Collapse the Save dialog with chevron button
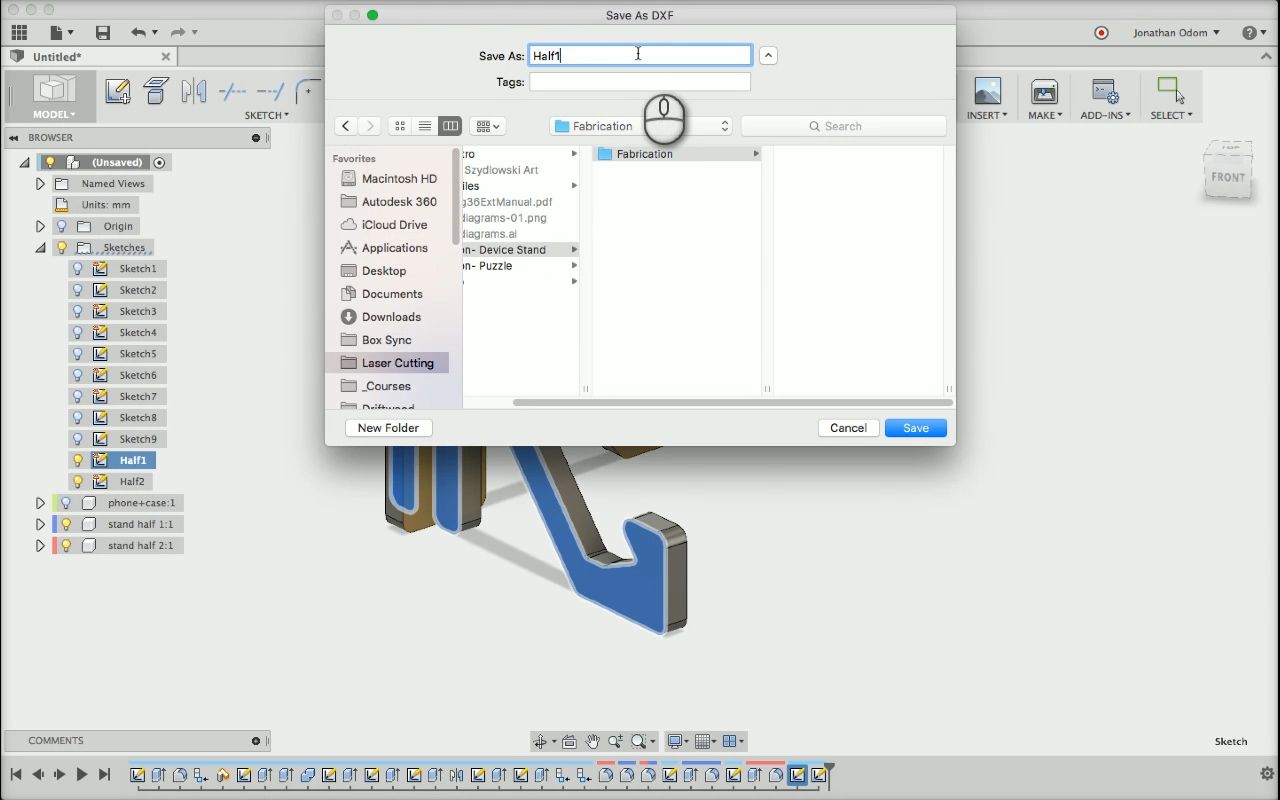The image size is (1280, 800). click(768, 56)
